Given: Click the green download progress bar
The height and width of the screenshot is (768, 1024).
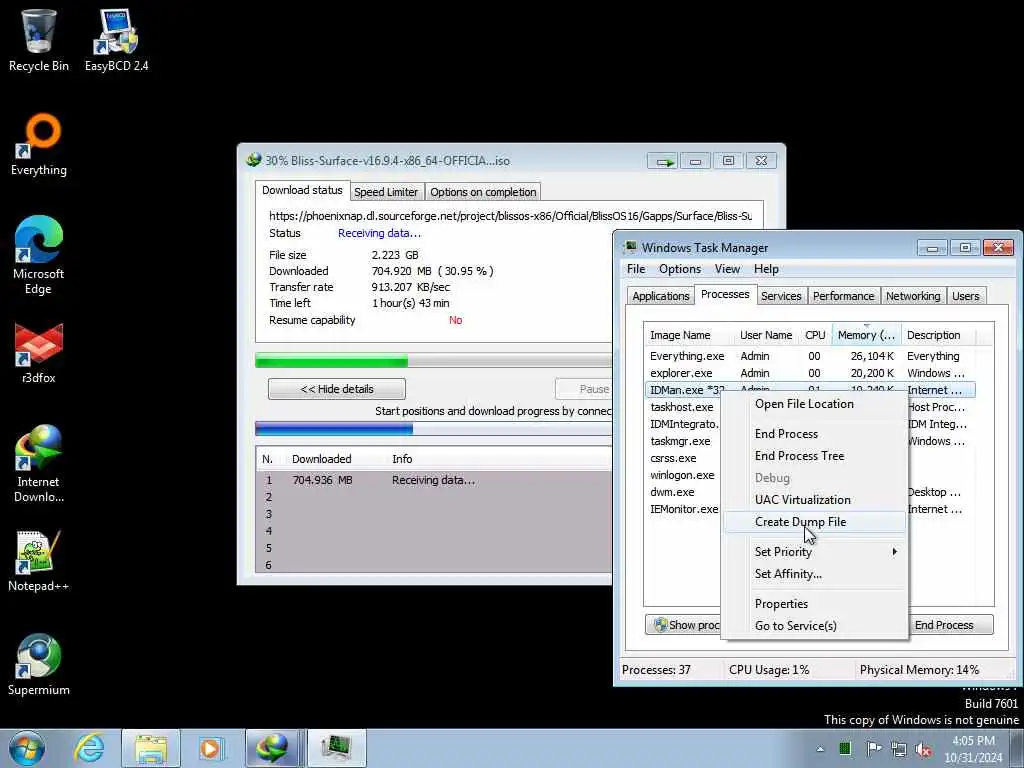Looking at the screenshot, I should 434,360.
